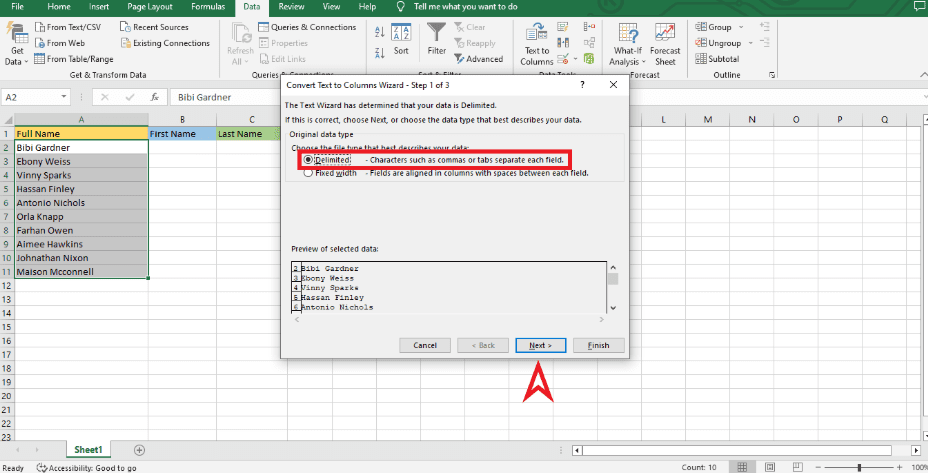Switch to the Home tab
The height and width of the screenshot is (473, 928).
coord(59,7)
